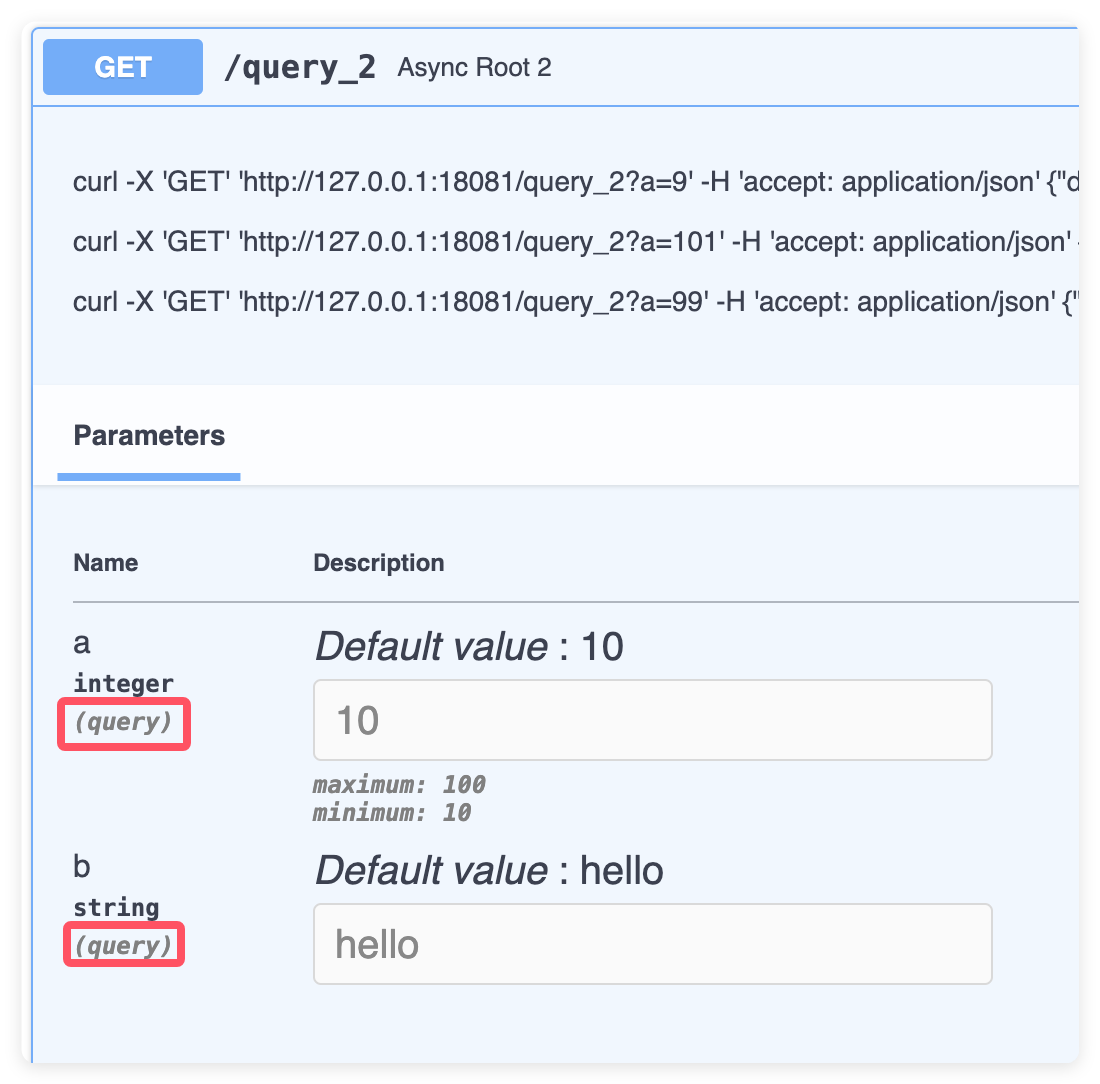This screenshot has width=1100, height=1084.
Task: Focus the input field showing 10
Action: pos(652,720)
